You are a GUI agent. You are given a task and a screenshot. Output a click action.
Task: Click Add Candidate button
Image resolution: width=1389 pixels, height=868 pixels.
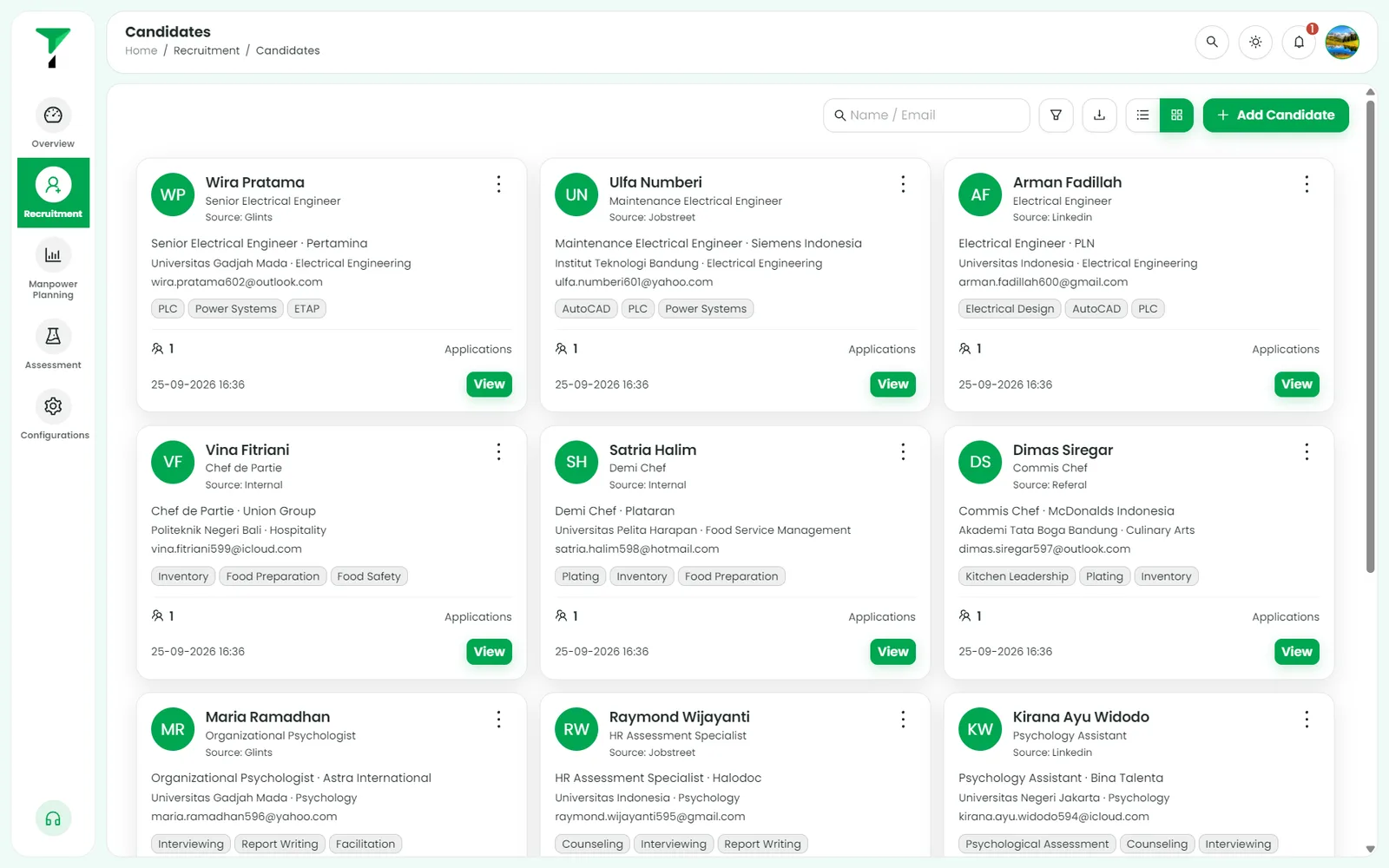(1275, 115)
